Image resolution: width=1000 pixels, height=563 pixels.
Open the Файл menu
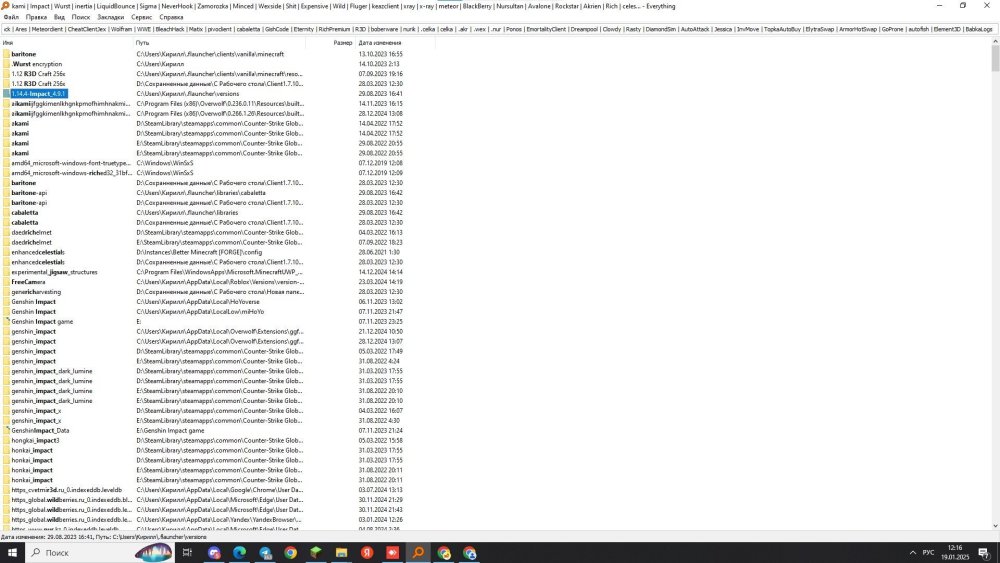click(x=11, y=17)
